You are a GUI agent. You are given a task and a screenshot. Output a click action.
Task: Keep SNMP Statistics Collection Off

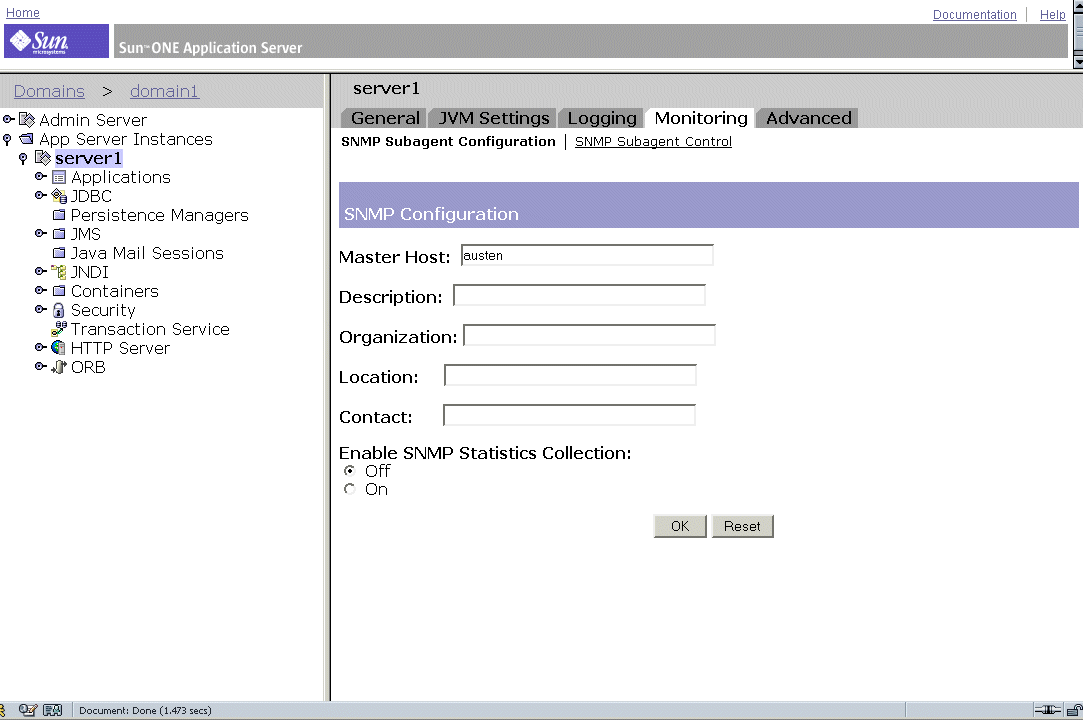tap(350, 470)
